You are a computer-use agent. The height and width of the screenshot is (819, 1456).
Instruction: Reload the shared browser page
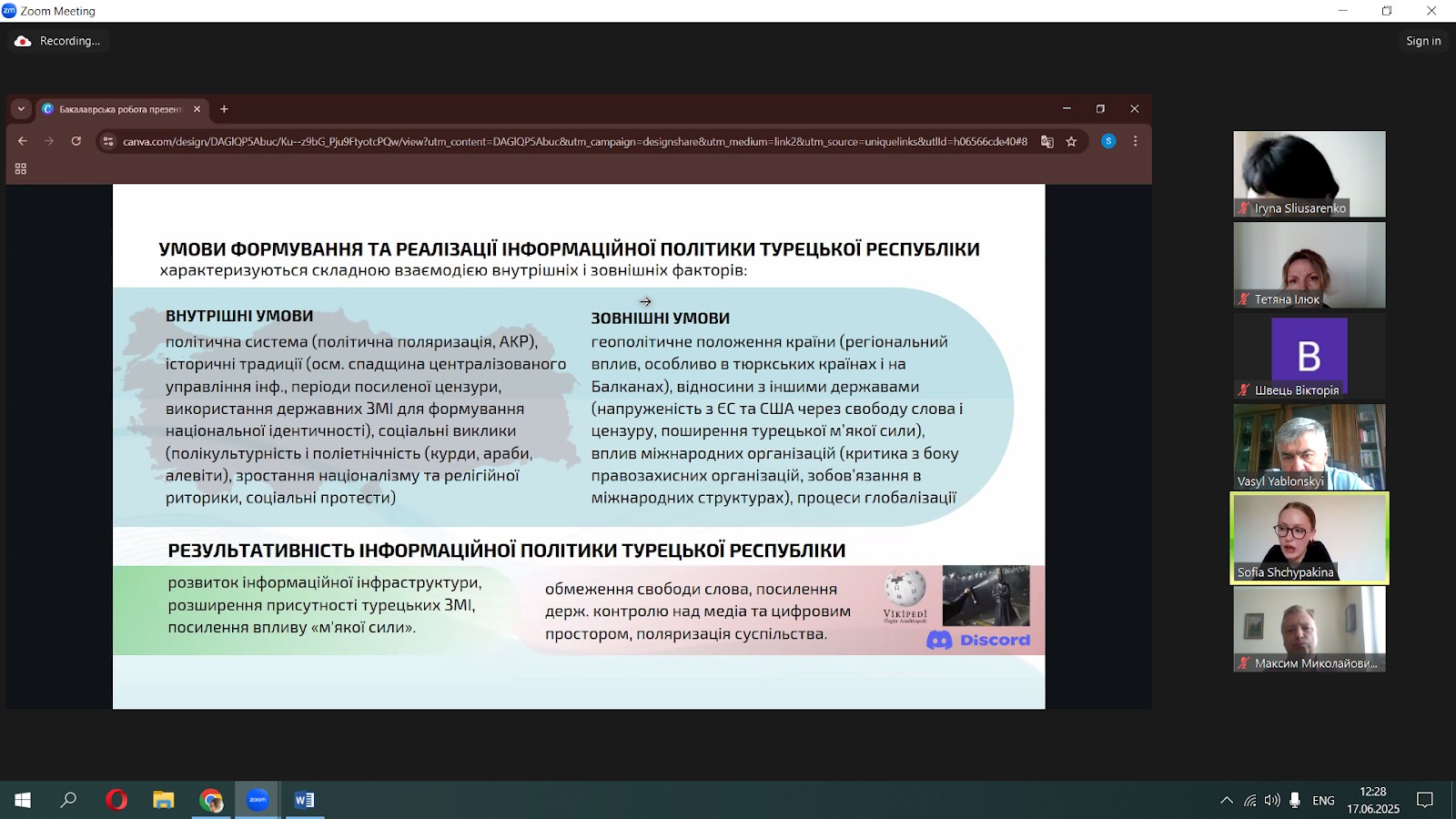point(76,141)
